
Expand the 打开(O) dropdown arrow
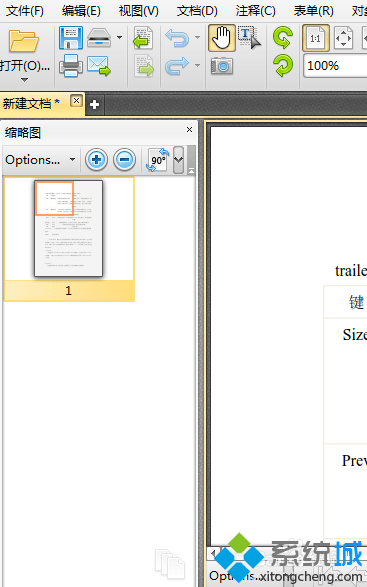(x=24, y=80)
